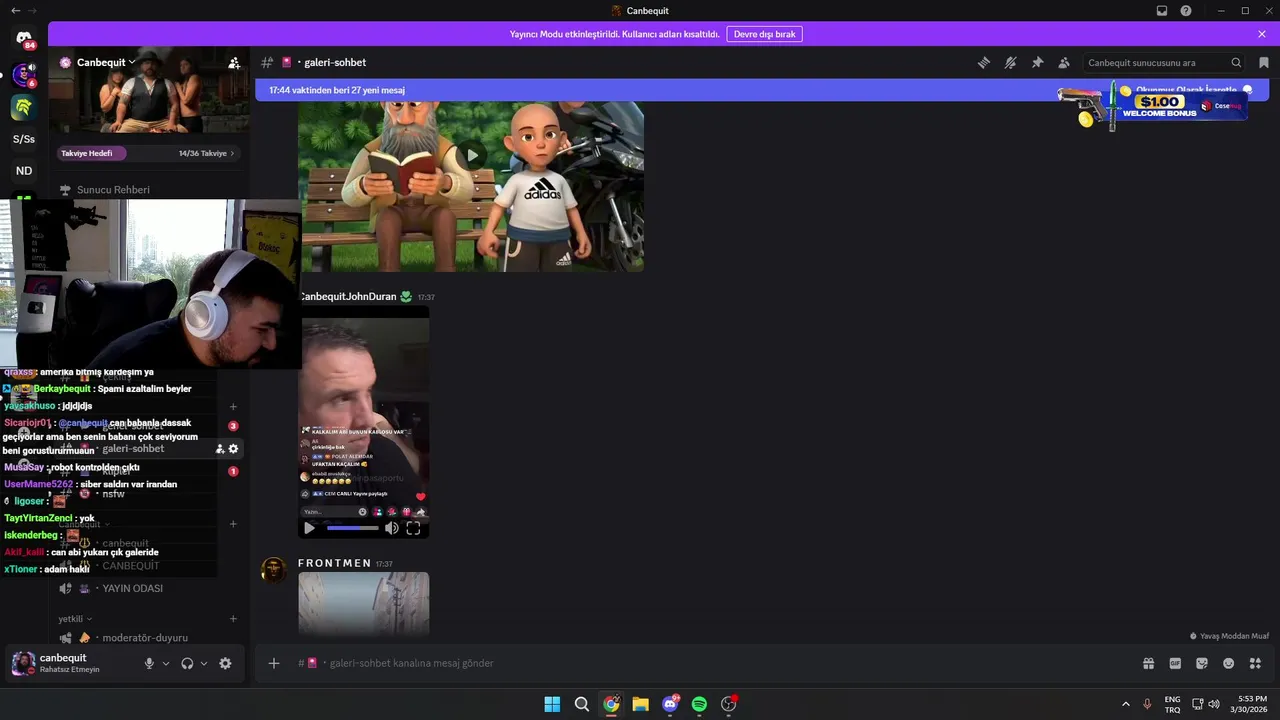This screenshot has height=720, width=1280.
Task: Click ENG TRQ language indicator
Action: click(x=1172, y=704)
